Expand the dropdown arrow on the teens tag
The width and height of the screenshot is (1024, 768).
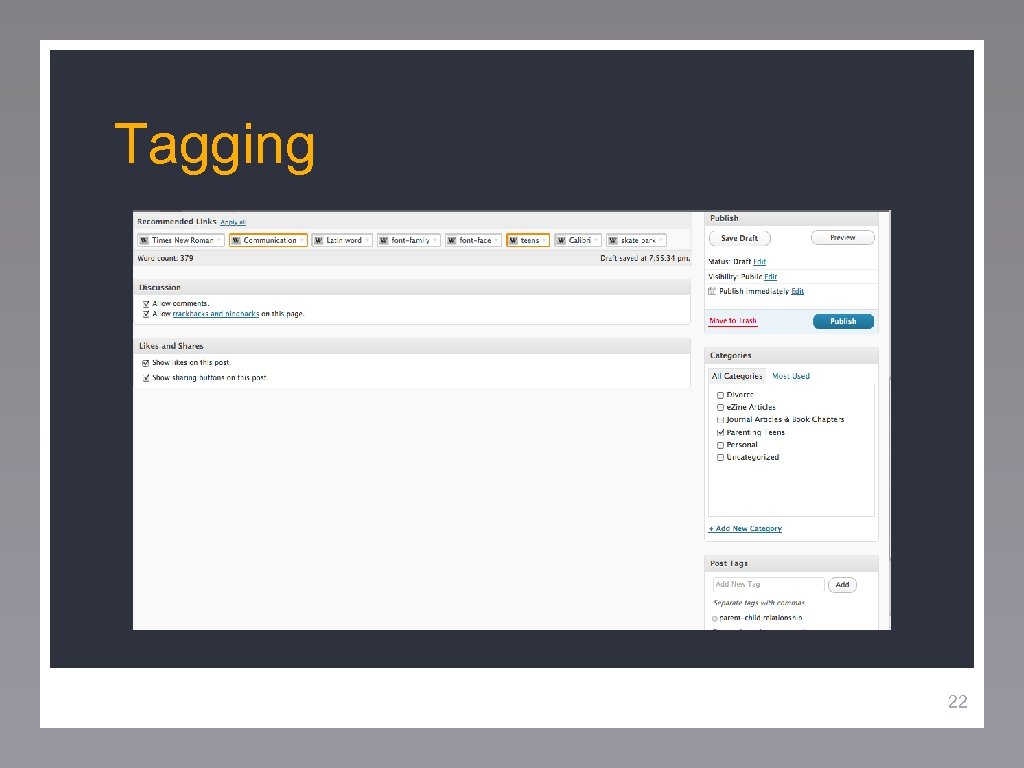(547, 241)
